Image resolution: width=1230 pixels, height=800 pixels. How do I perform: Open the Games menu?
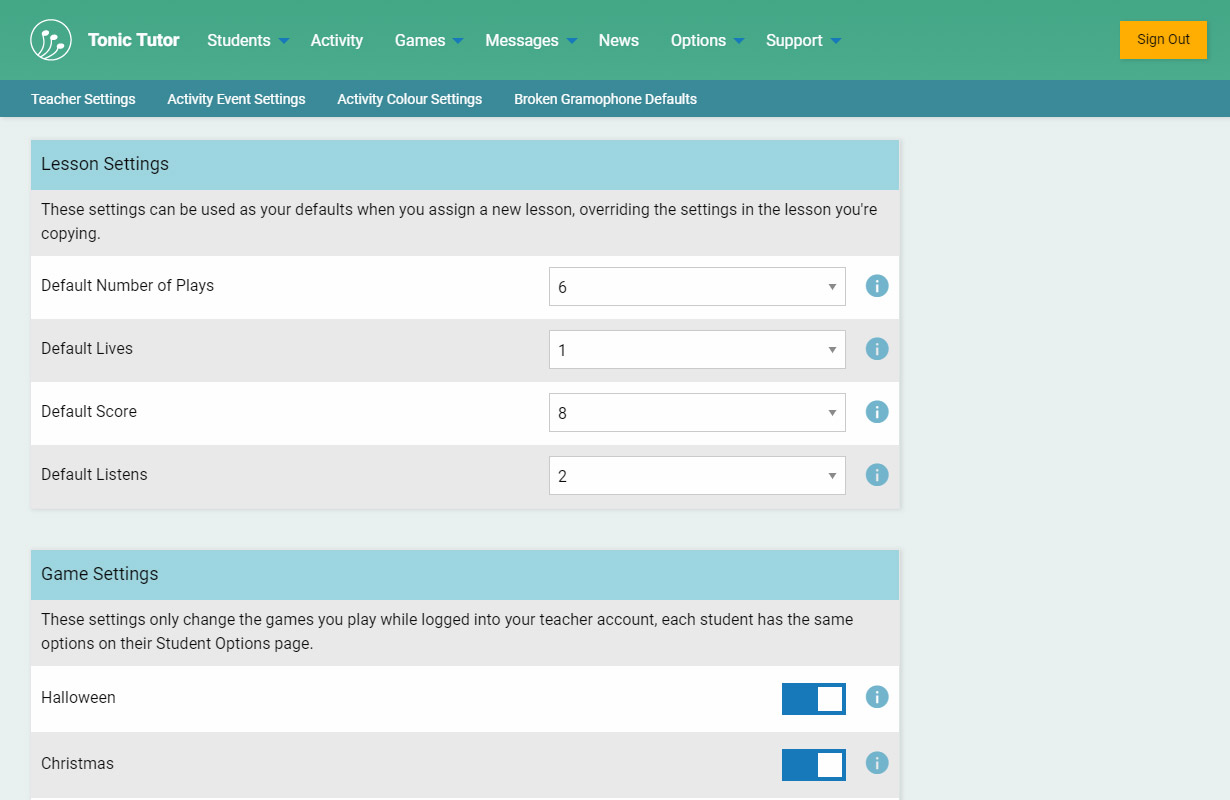click(428, 40)
